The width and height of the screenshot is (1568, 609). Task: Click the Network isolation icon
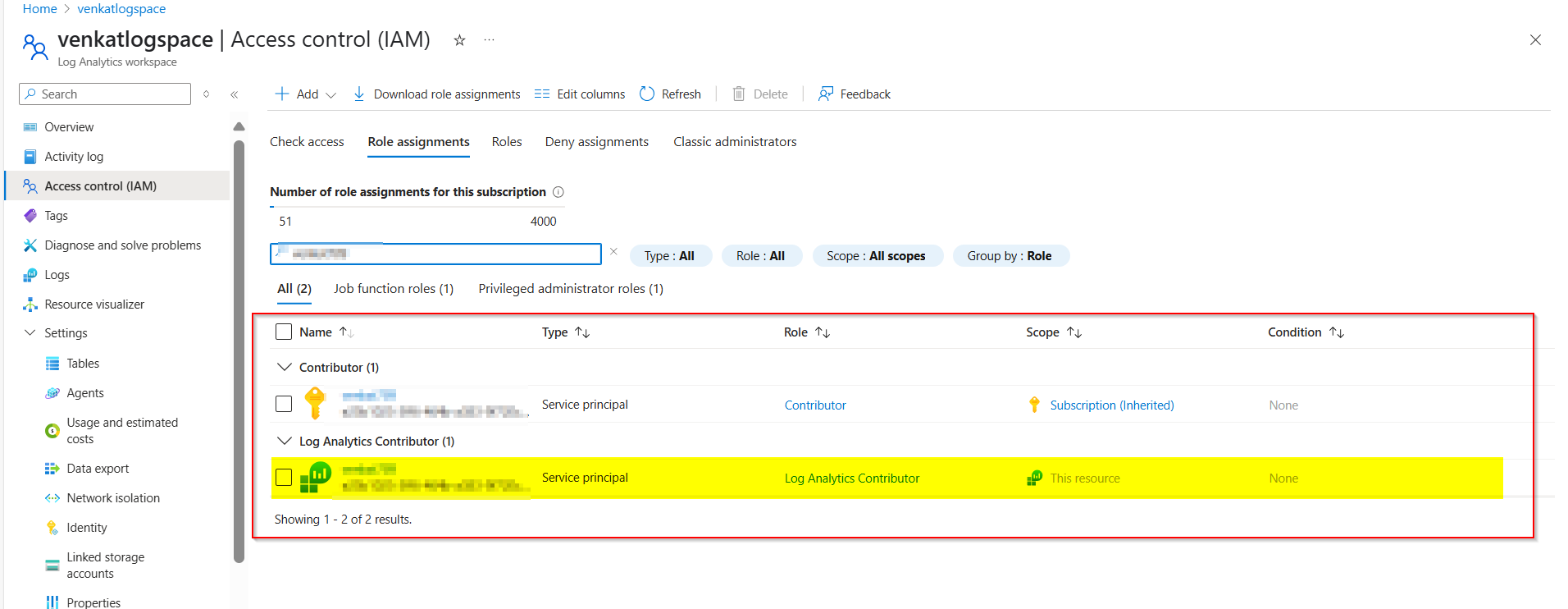coord(52,498)
